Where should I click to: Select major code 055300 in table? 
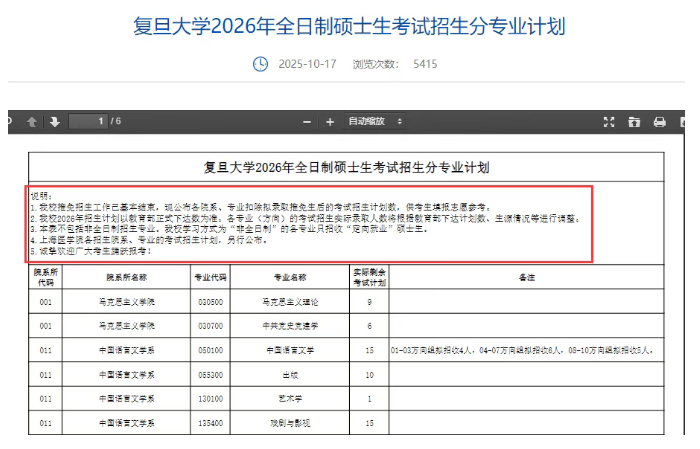tap(210, 375)
